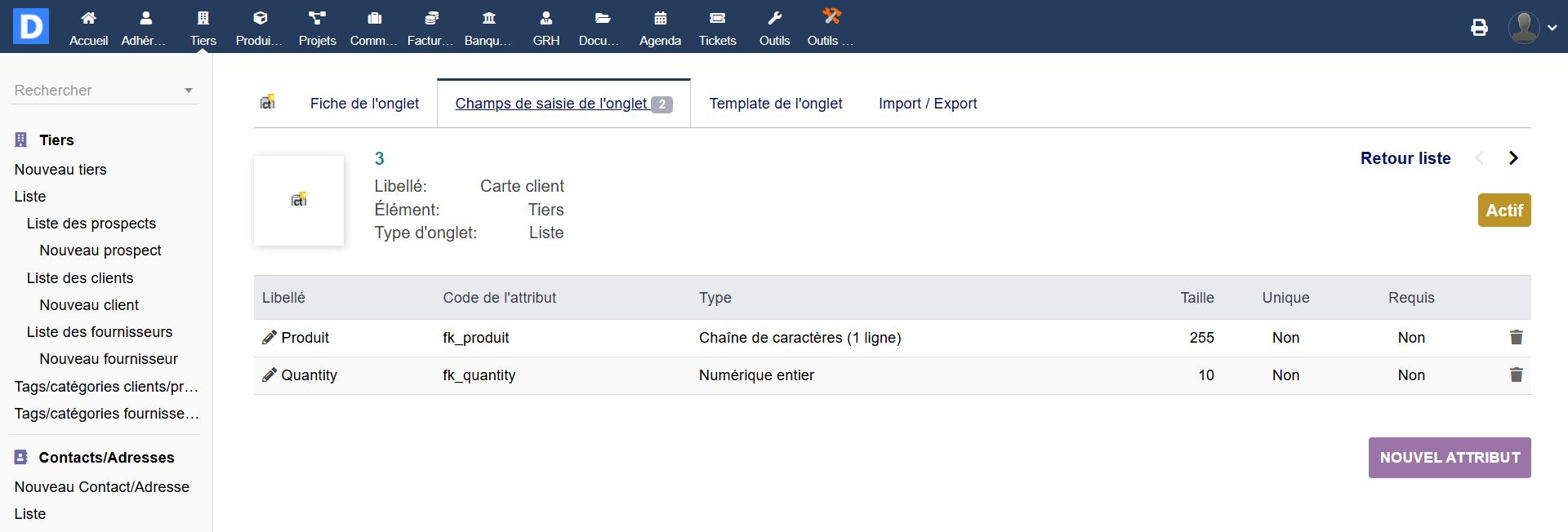Image resolution: width=1568 pixels, height=532 pixels.
Task: Delete the Produit attribute with trash icon
Action: click(x=1516, y=337)
